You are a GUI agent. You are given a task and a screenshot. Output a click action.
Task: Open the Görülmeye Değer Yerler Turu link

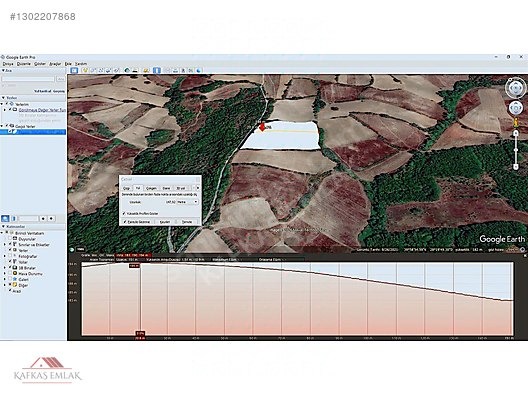(x=42, y=110)
